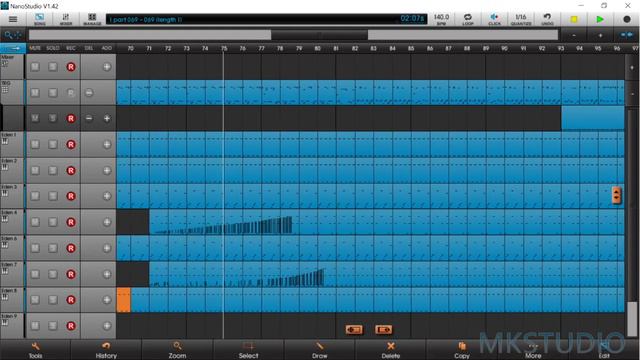Click the orange left-shift part handle

tap(353, 329)
